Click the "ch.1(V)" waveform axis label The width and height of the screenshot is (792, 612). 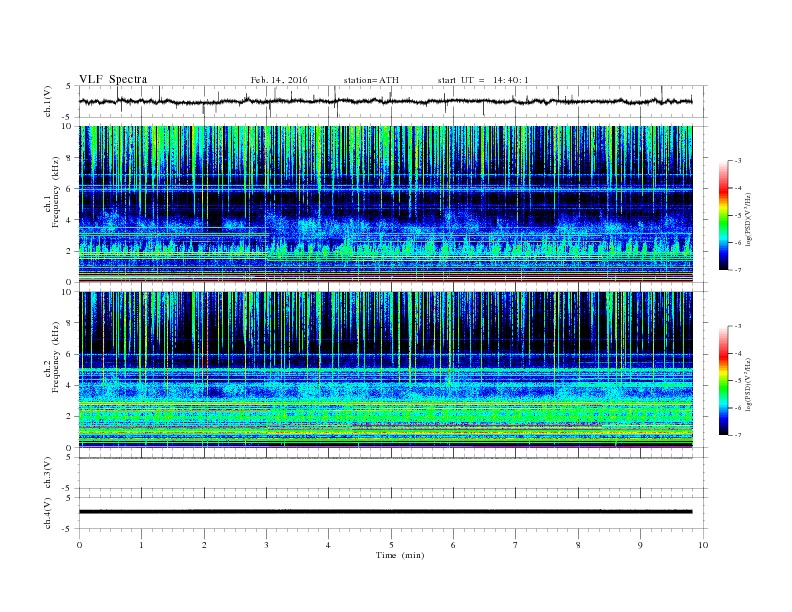click(47, 101)
